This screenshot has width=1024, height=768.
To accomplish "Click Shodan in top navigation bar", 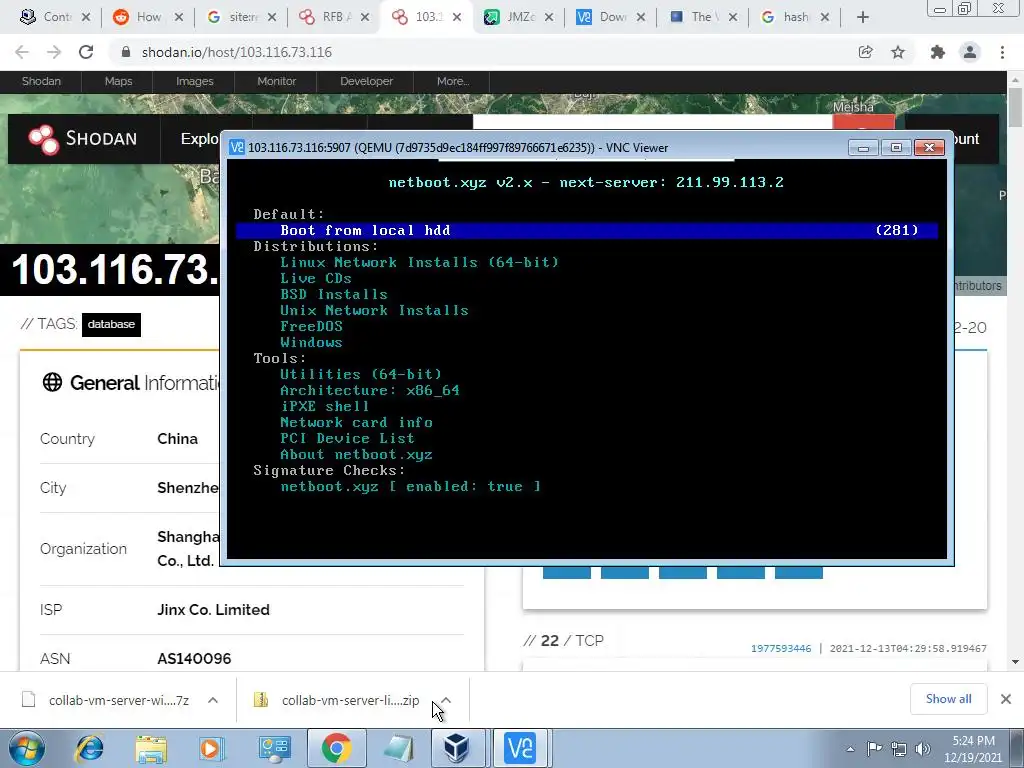I will [41, 81].
